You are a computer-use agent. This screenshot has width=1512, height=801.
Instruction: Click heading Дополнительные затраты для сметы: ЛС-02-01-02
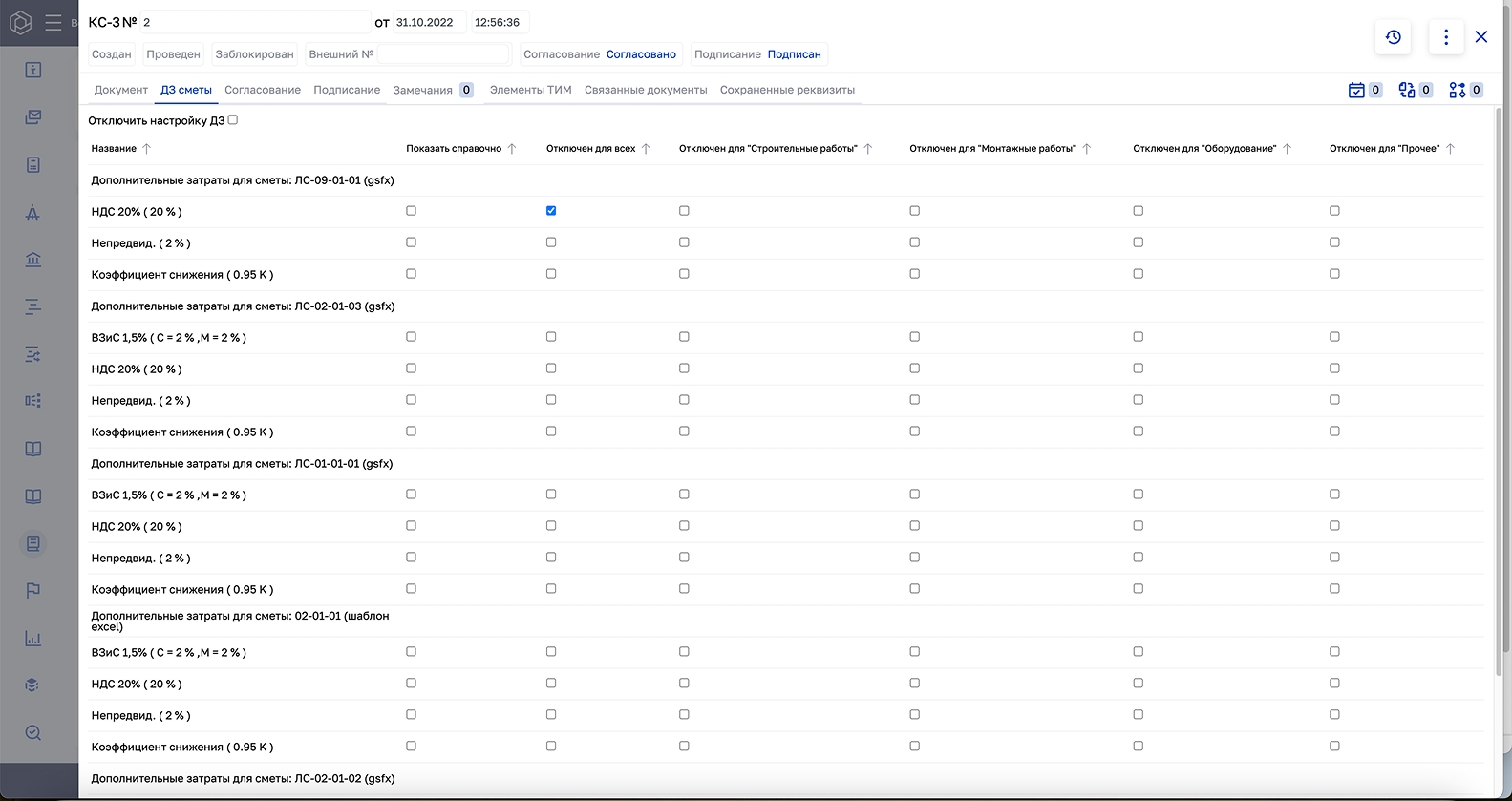tap(243, 779)
